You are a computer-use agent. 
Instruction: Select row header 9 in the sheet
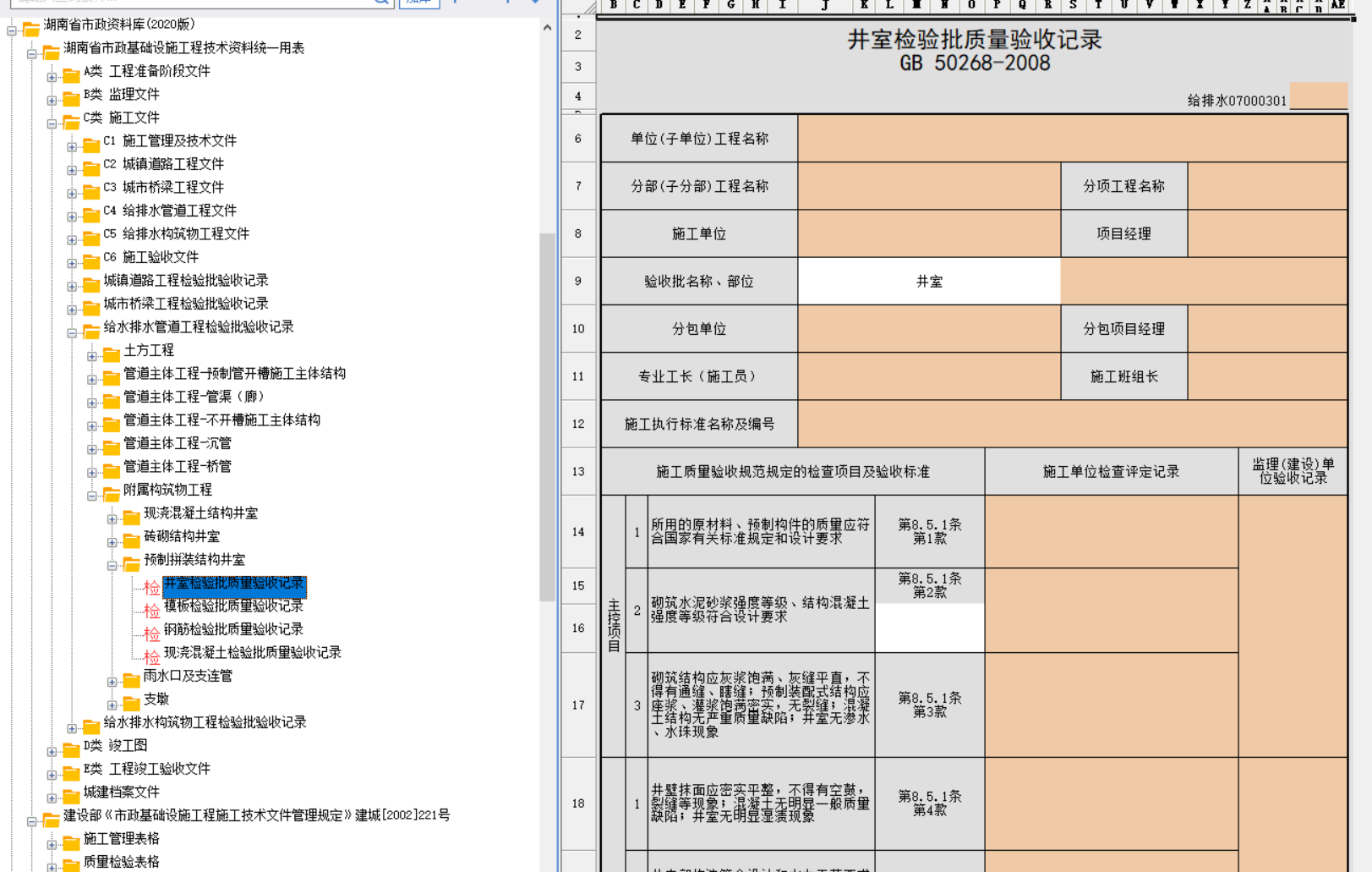coord(578,282)
